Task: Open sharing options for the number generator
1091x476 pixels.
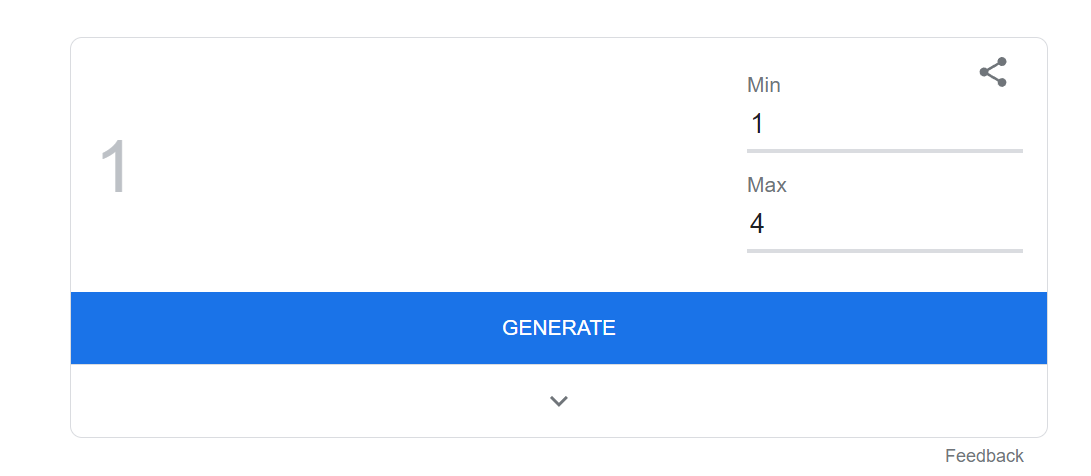Action: pos(993,72)
